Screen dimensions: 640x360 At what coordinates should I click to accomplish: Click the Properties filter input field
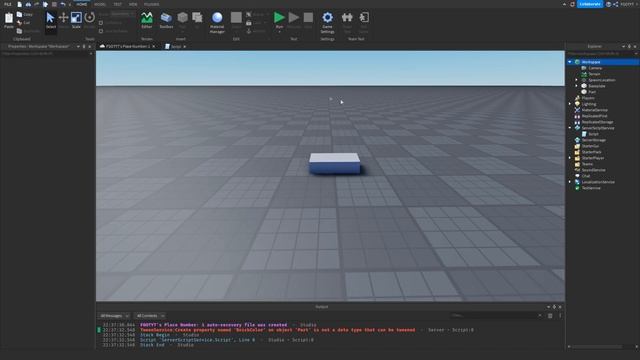tap(46, 53)
